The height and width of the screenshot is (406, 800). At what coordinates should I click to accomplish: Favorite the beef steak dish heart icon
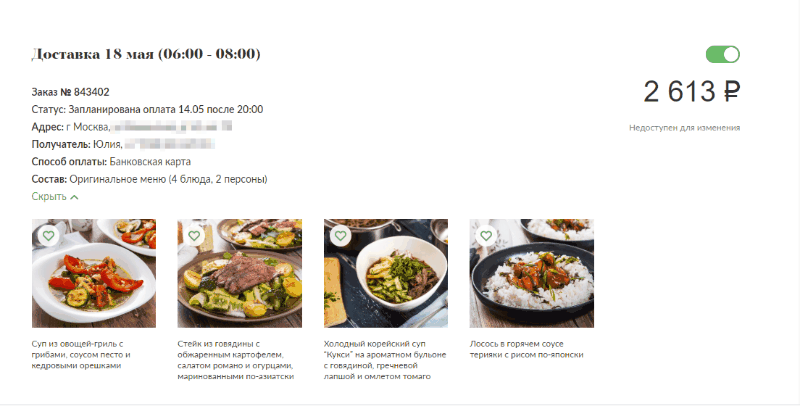point(194,236)
